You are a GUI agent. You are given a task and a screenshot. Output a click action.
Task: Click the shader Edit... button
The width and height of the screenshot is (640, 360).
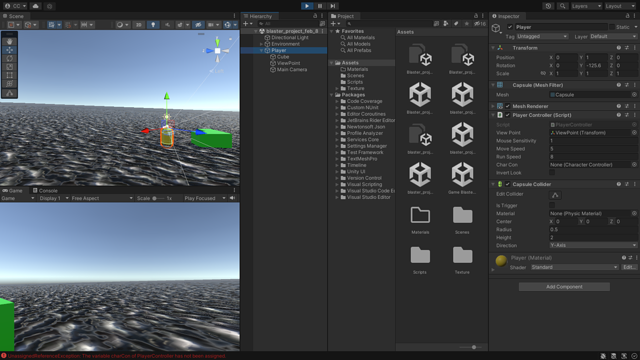[629, 267]
